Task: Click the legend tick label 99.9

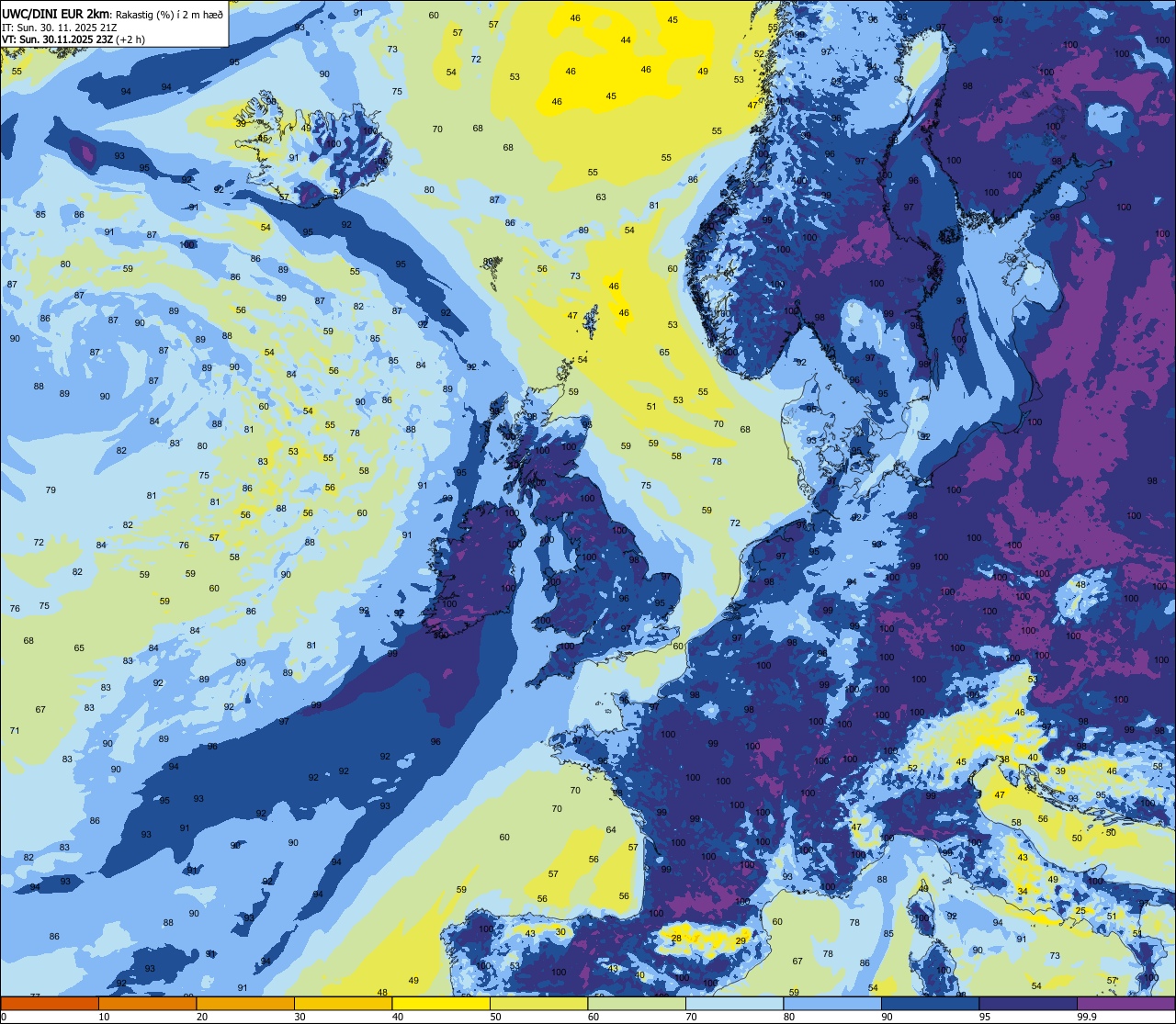Action: tap(1088, 1017)
